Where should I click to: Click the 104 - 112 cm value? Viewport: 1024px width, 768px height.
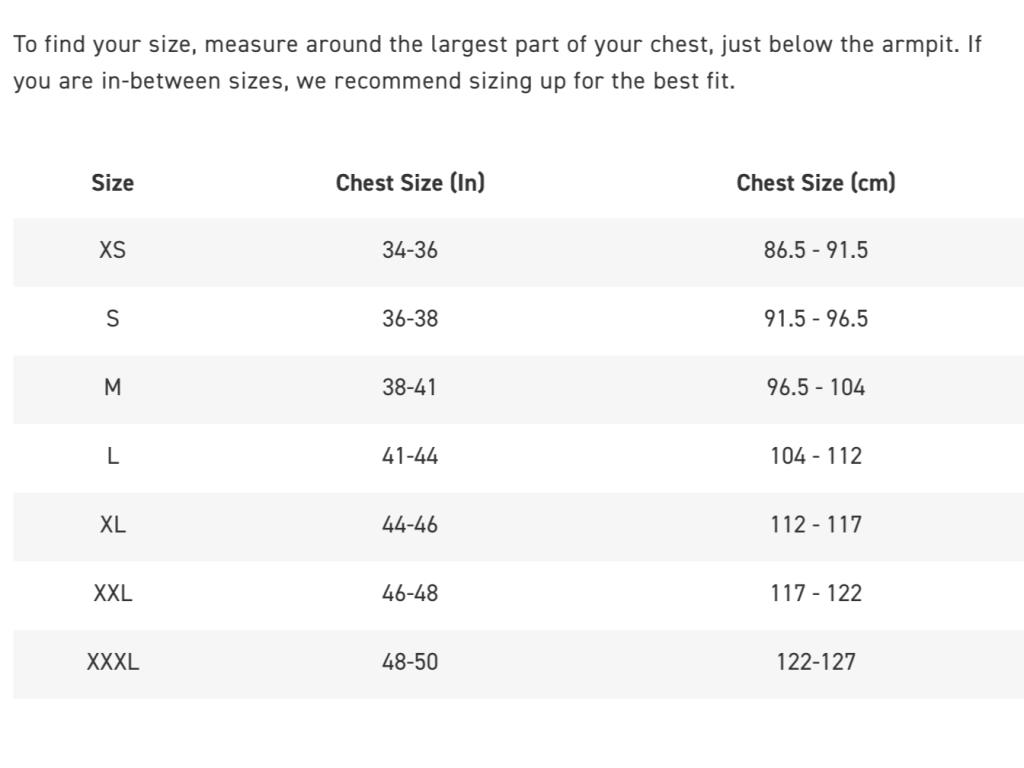(816, 456)
